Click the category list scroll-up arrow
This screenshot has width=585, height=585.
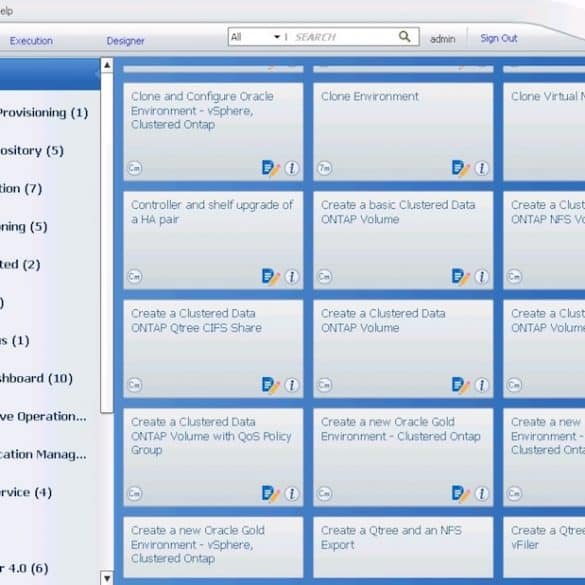tap(107, 65)
